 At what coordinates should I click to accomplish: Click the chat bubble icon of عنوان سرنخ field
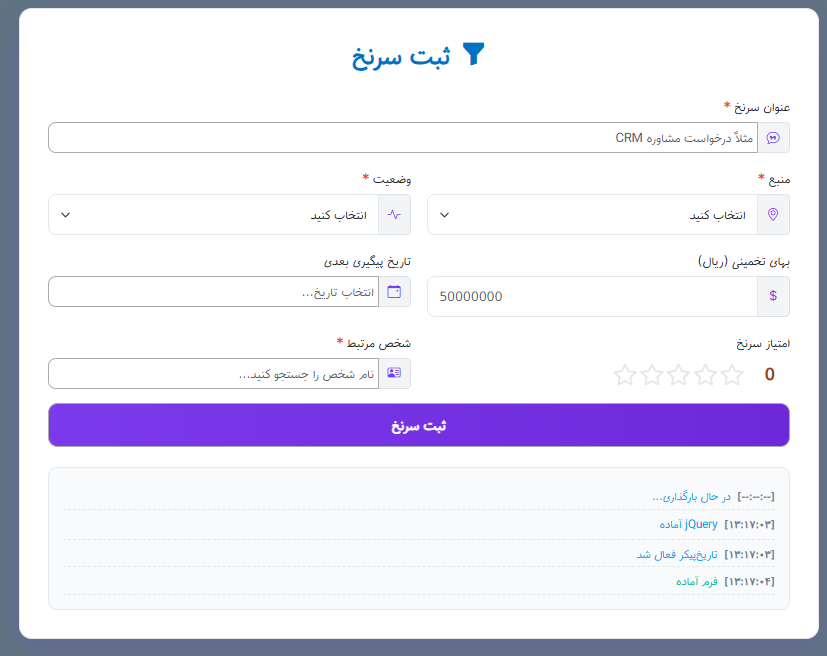pos(773,138)
